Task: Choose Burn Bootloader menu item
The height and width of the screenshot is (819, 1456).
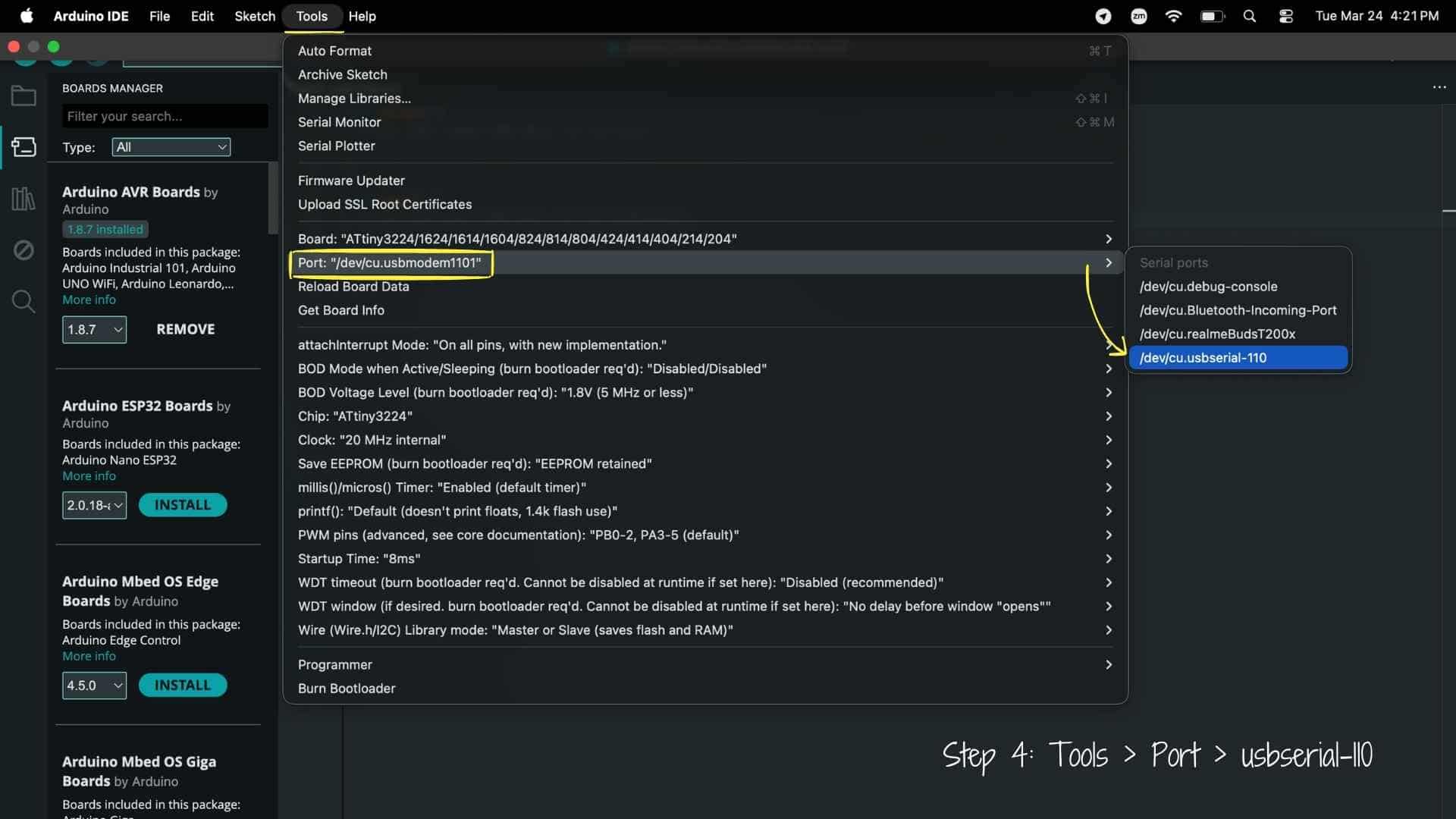Action: click(347, 689)
